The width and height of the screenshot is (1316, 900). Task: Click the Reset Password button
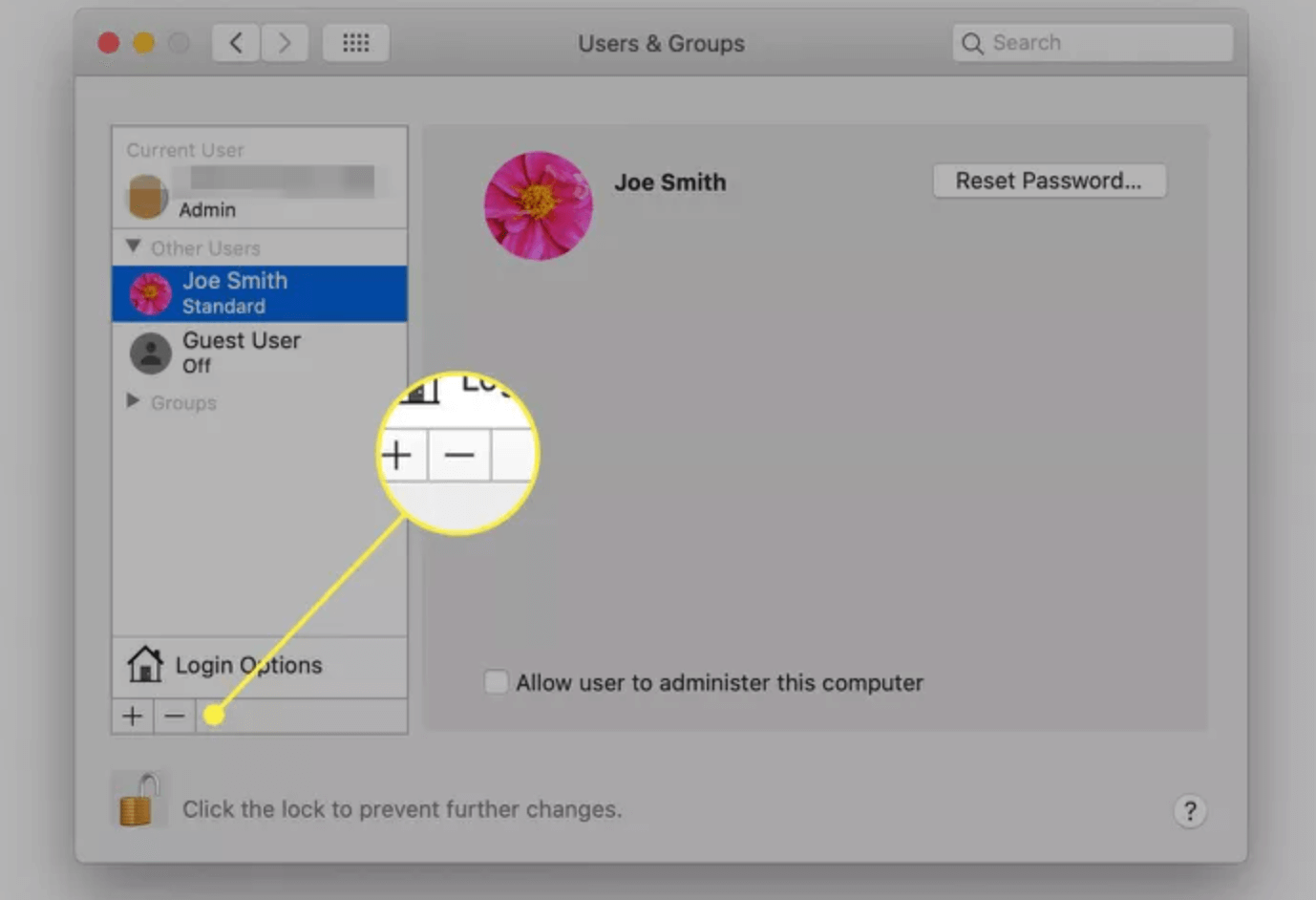[1049, 180]
